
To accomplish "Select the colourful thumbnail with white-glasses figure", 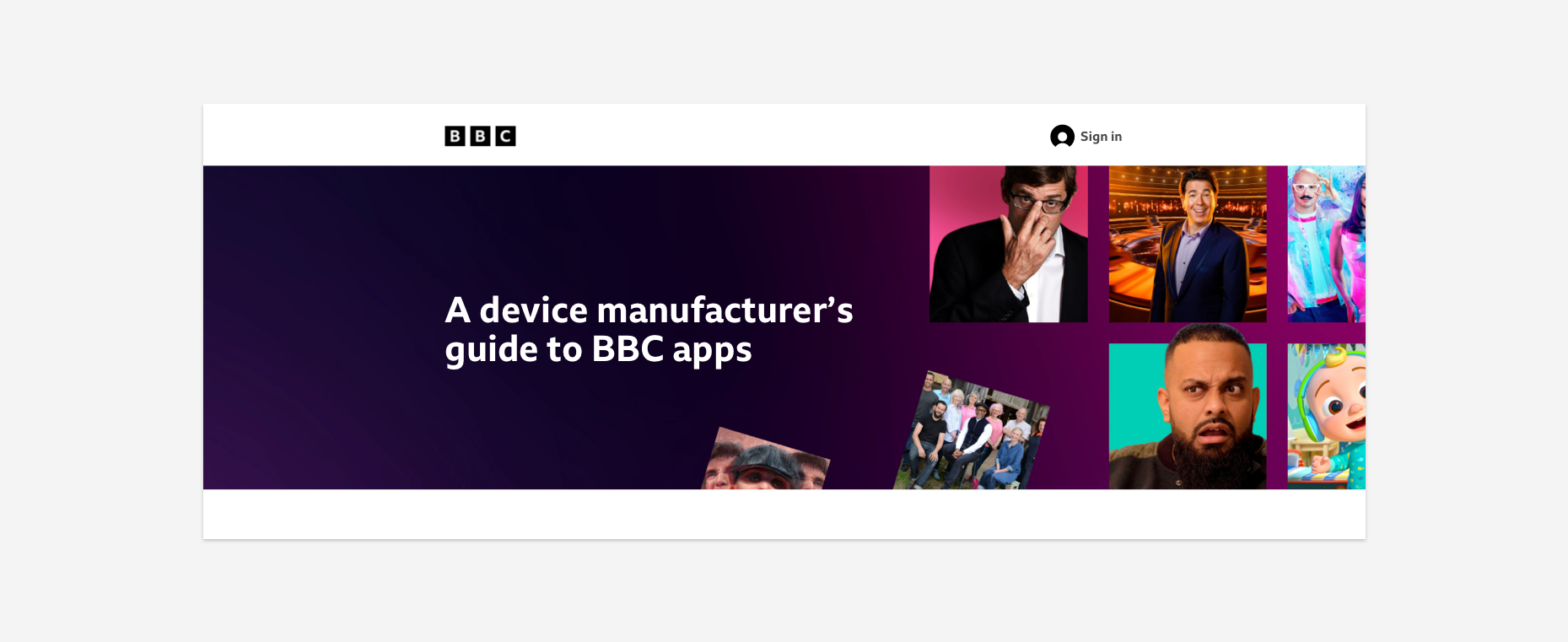I will 1326,244.
